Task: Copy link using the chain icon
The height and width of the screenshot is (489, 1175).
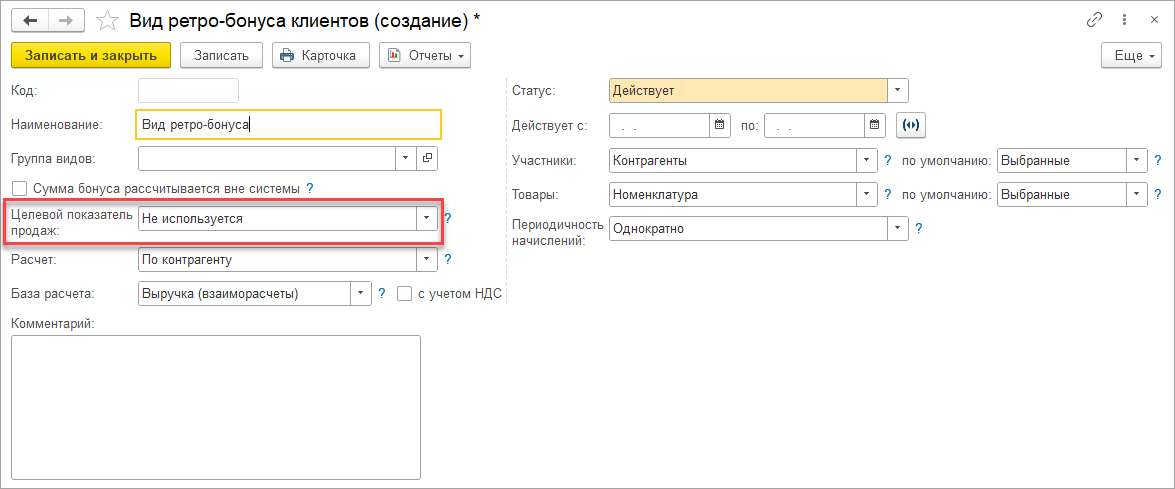Action: [1094, 20]
